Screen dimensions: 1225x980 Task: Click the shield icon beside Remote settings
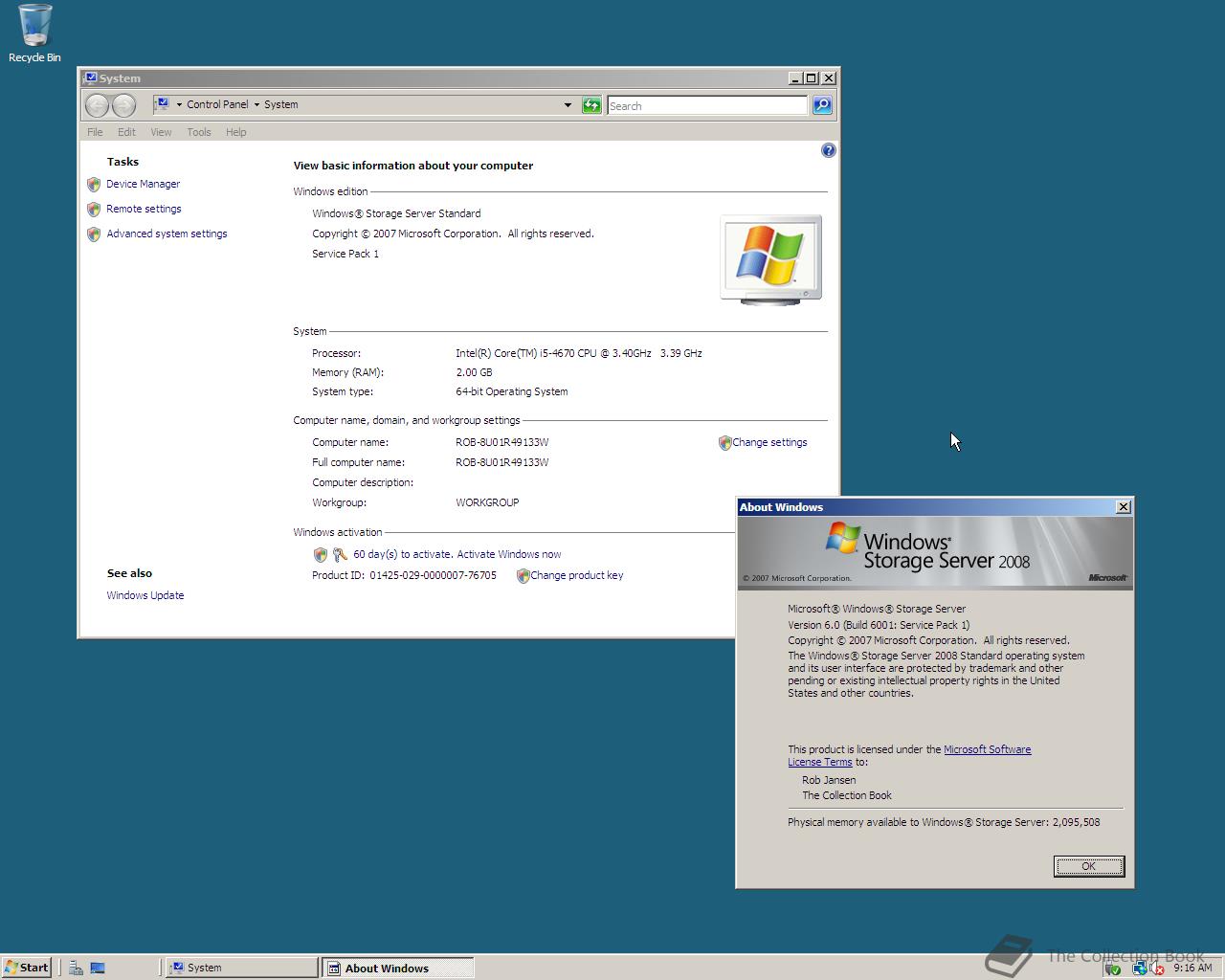pyautogui.click(x=94, y=210)
